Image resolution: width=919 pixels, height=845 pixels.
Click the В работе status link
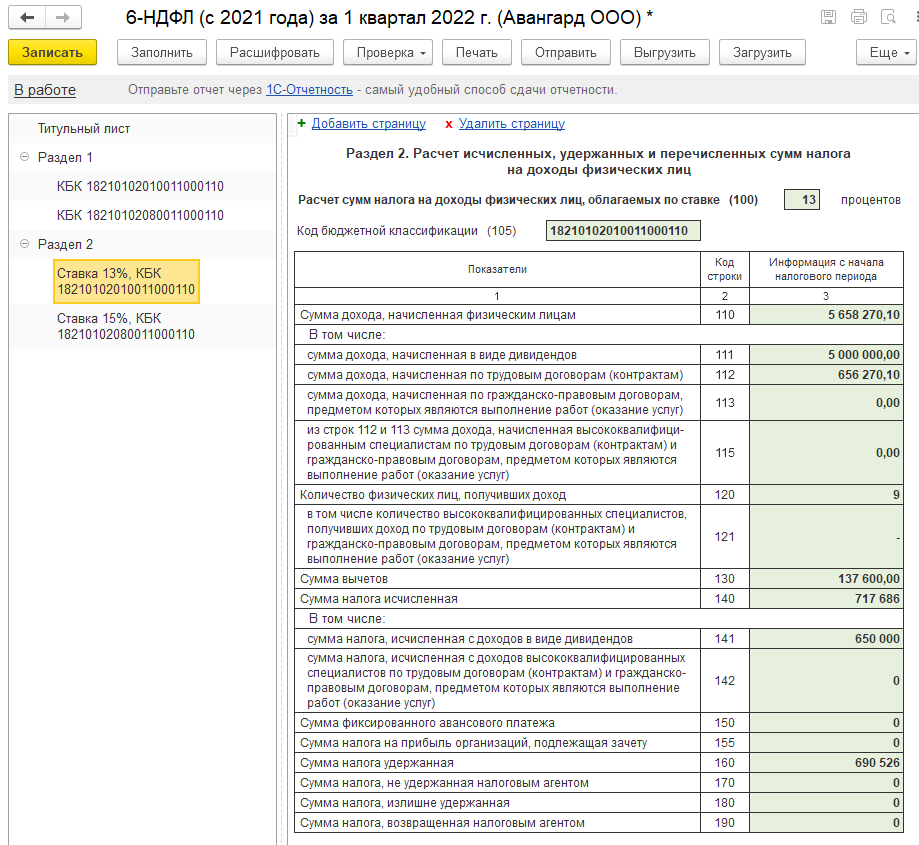45,90
